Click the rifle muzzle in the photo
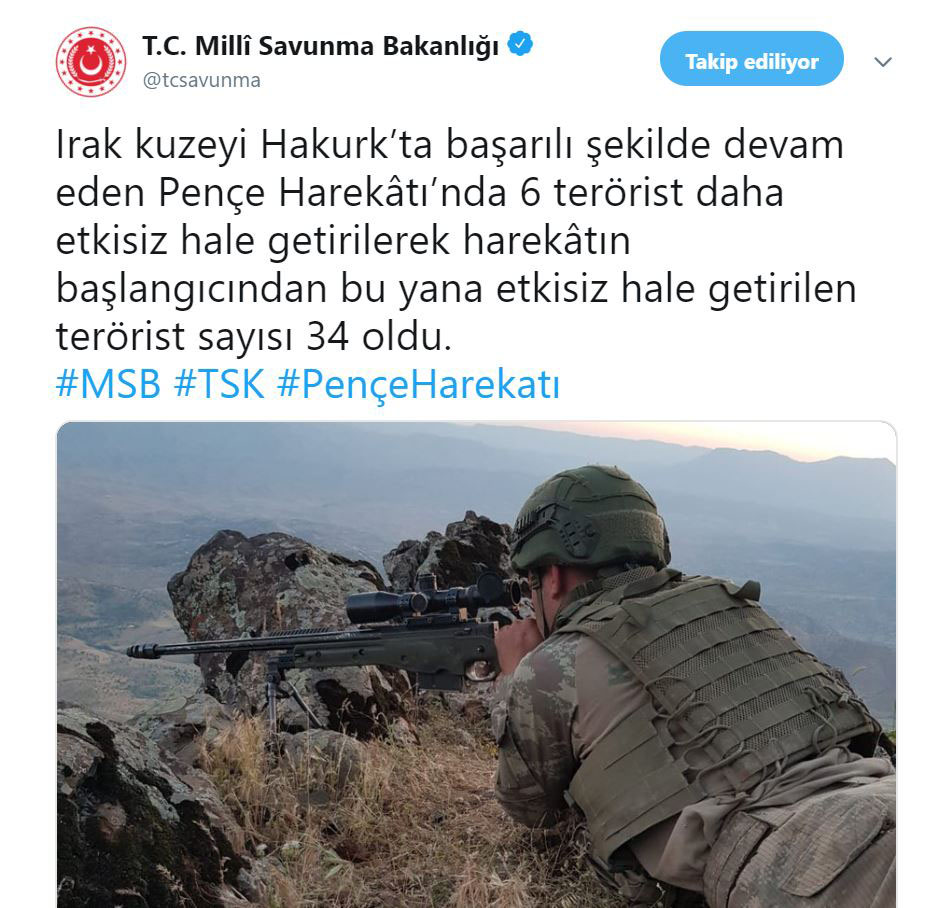Image resolution: width=952 pixels, height=908 pixels. pyautogui.click(x=143, y=651)
